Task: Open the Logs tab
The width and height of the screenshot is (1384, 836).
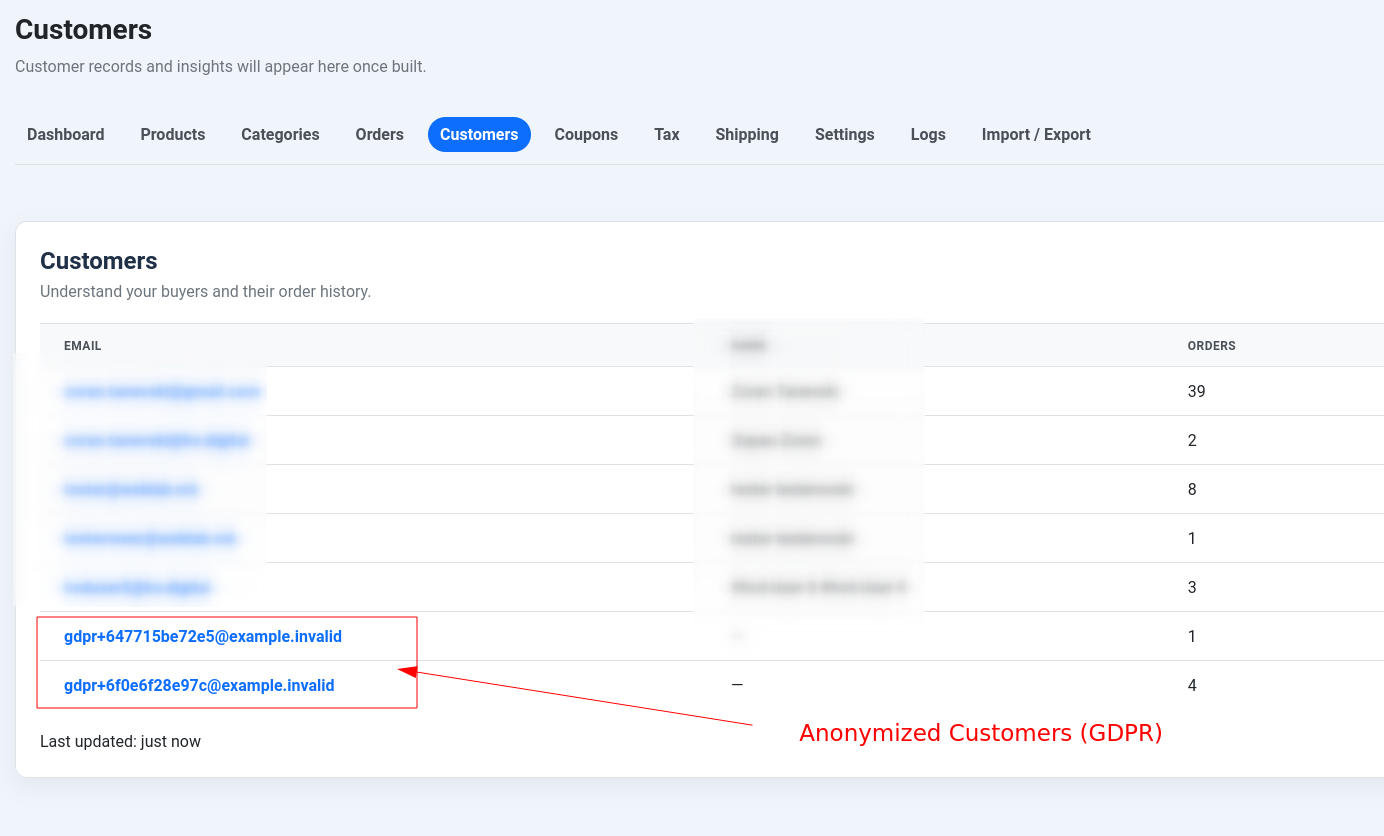Action: coord(928,134)
